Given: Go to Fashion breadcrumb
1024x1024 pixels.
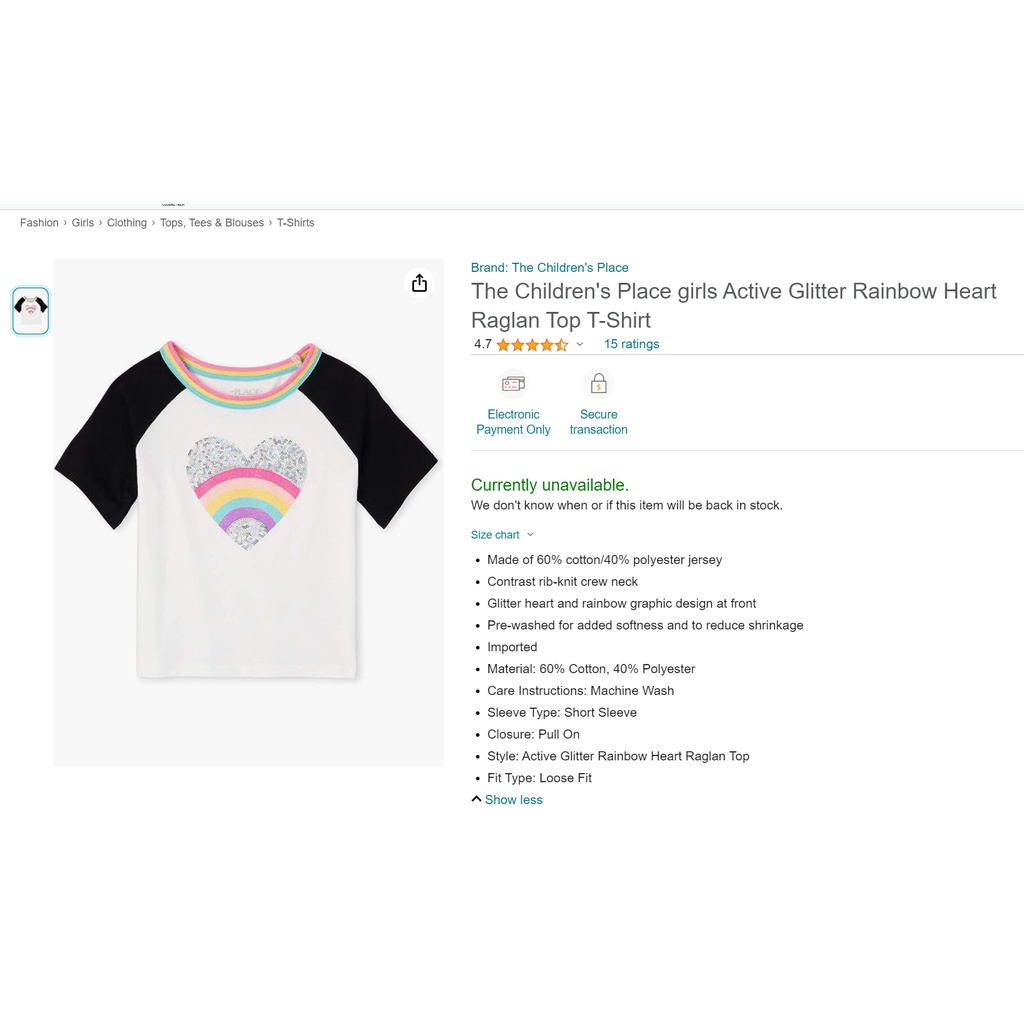Looking at the screenshot, I should 39,223.
